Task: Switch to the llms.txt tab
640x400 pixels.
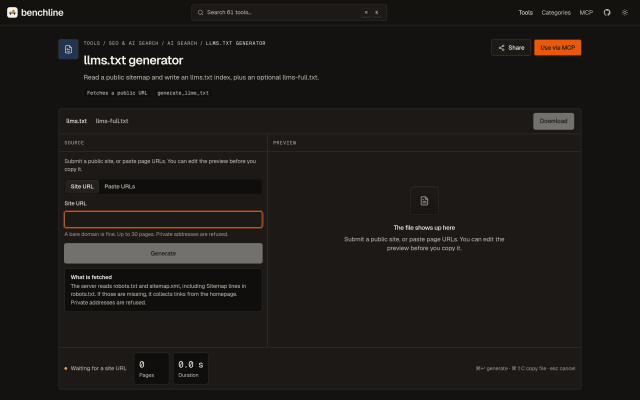Action: point(76,121)
